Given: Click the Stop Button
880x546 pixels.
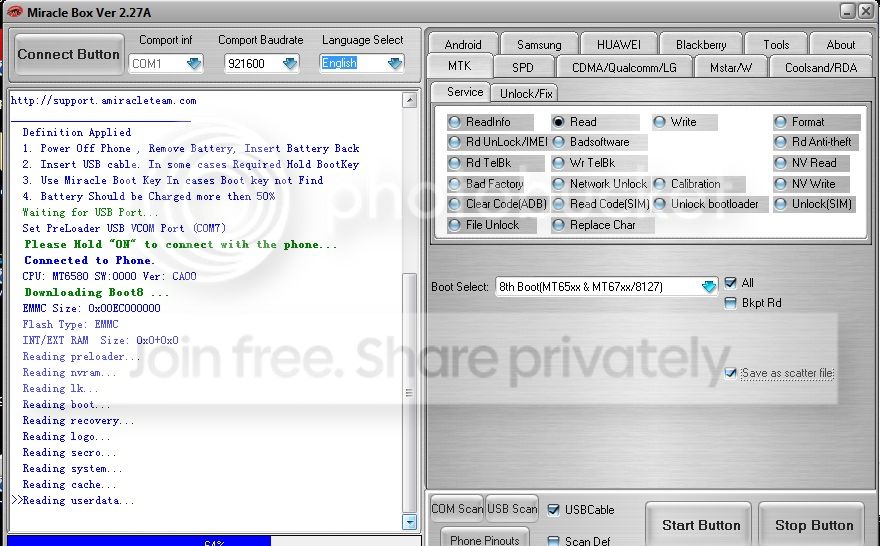Looking at the screenshot, I should pyautogui.click(x=813, y=525).
